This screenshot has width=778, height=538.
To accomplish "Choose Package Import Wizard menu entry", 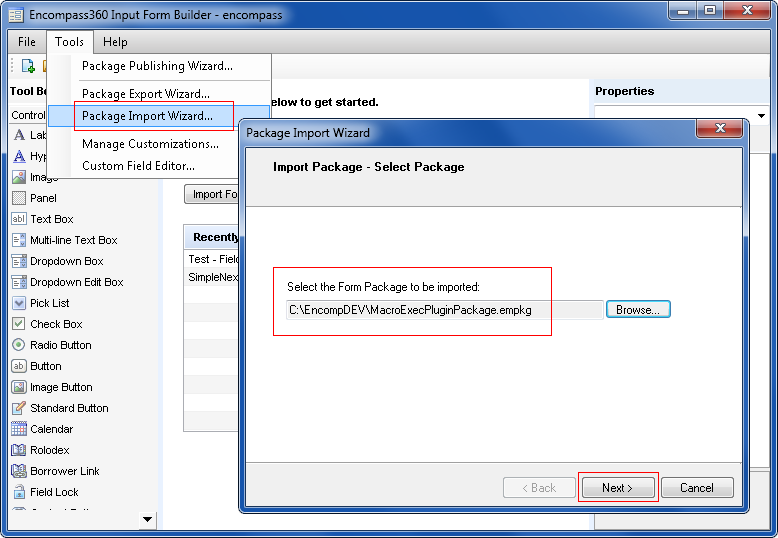I will [147, 116].
